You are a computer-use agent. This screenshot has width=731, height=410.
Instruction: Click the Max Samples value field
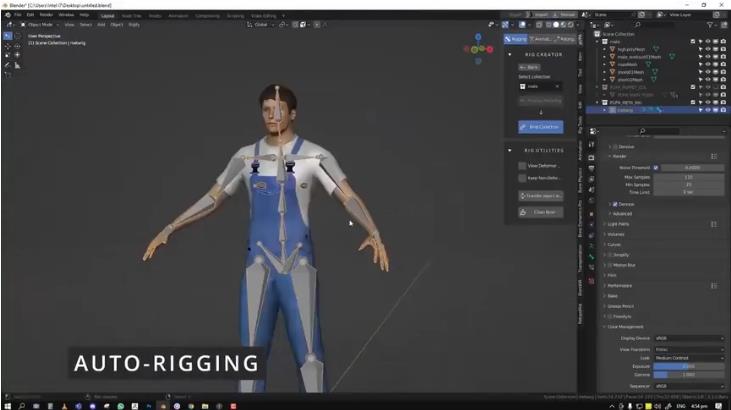689,177
